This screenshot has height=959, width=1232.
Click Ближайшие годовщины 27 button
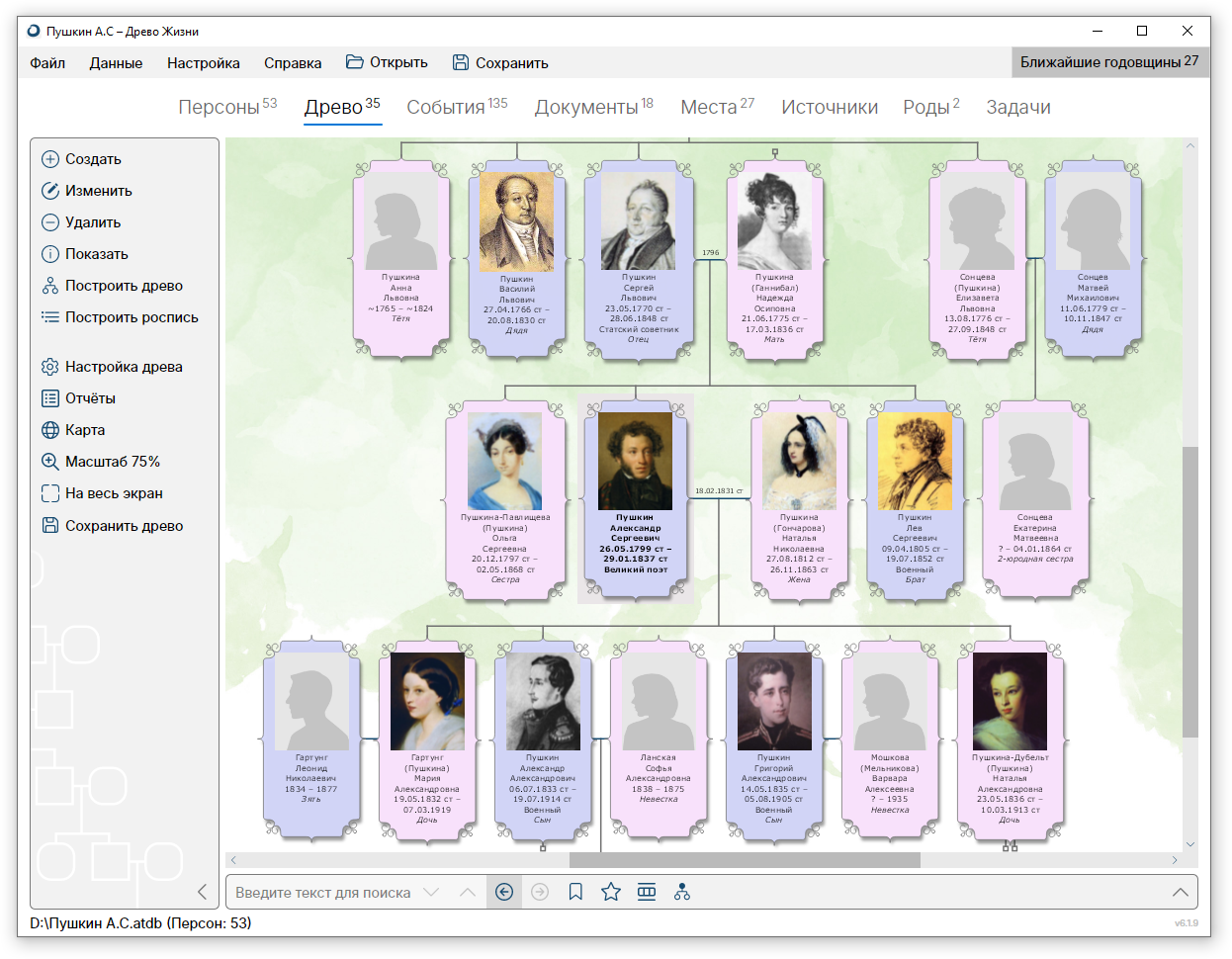pos(1109,62)
